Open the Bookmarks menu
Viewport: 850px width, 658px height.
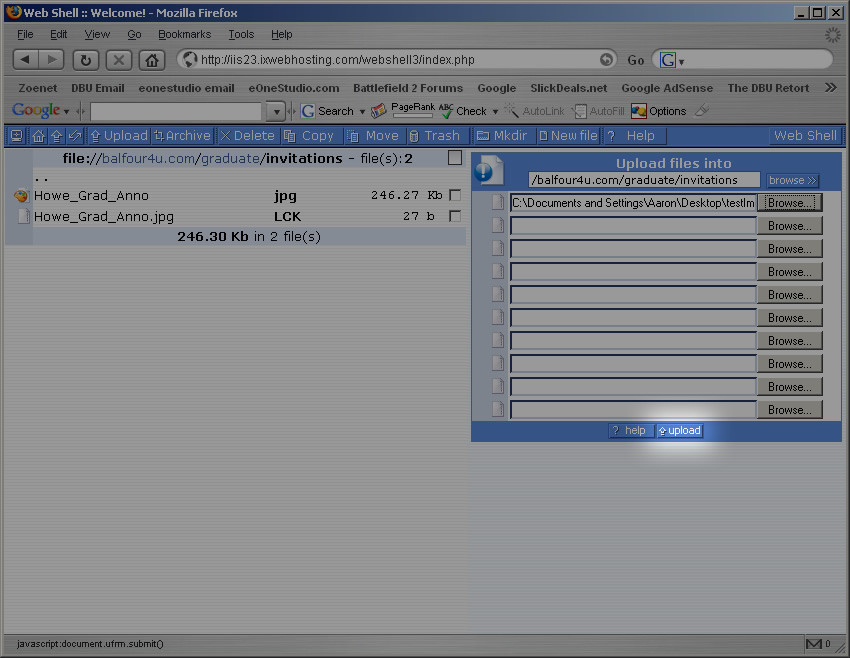(184, 34)
